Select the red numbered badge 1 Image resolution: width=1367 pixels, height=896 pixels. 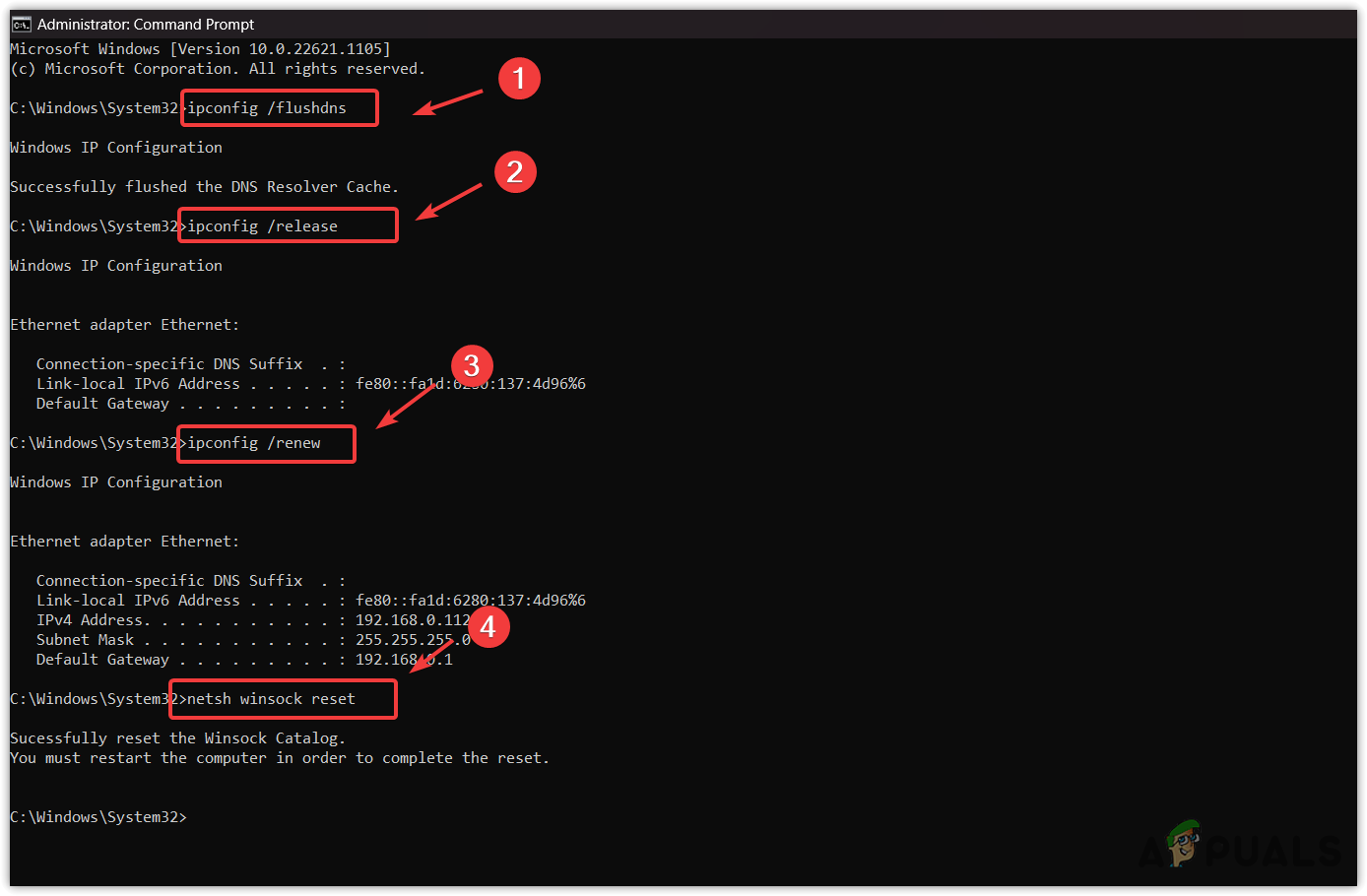[520, 78]
